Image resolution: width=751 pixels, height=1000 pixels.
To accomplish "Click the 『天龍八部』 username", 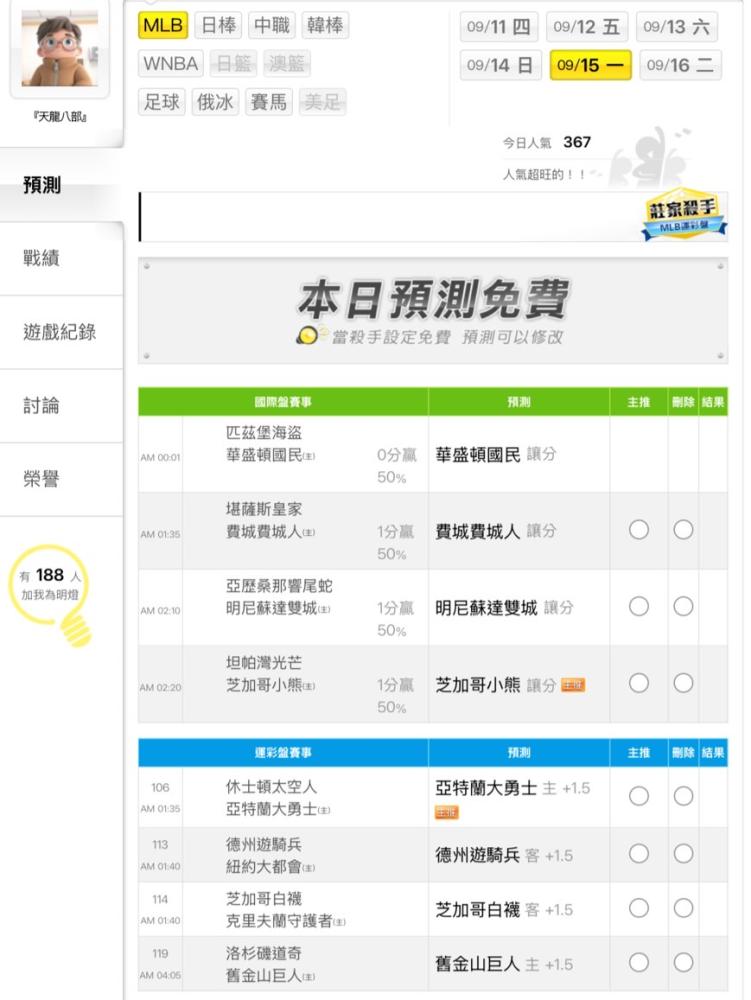I will (x=60, y=117).
